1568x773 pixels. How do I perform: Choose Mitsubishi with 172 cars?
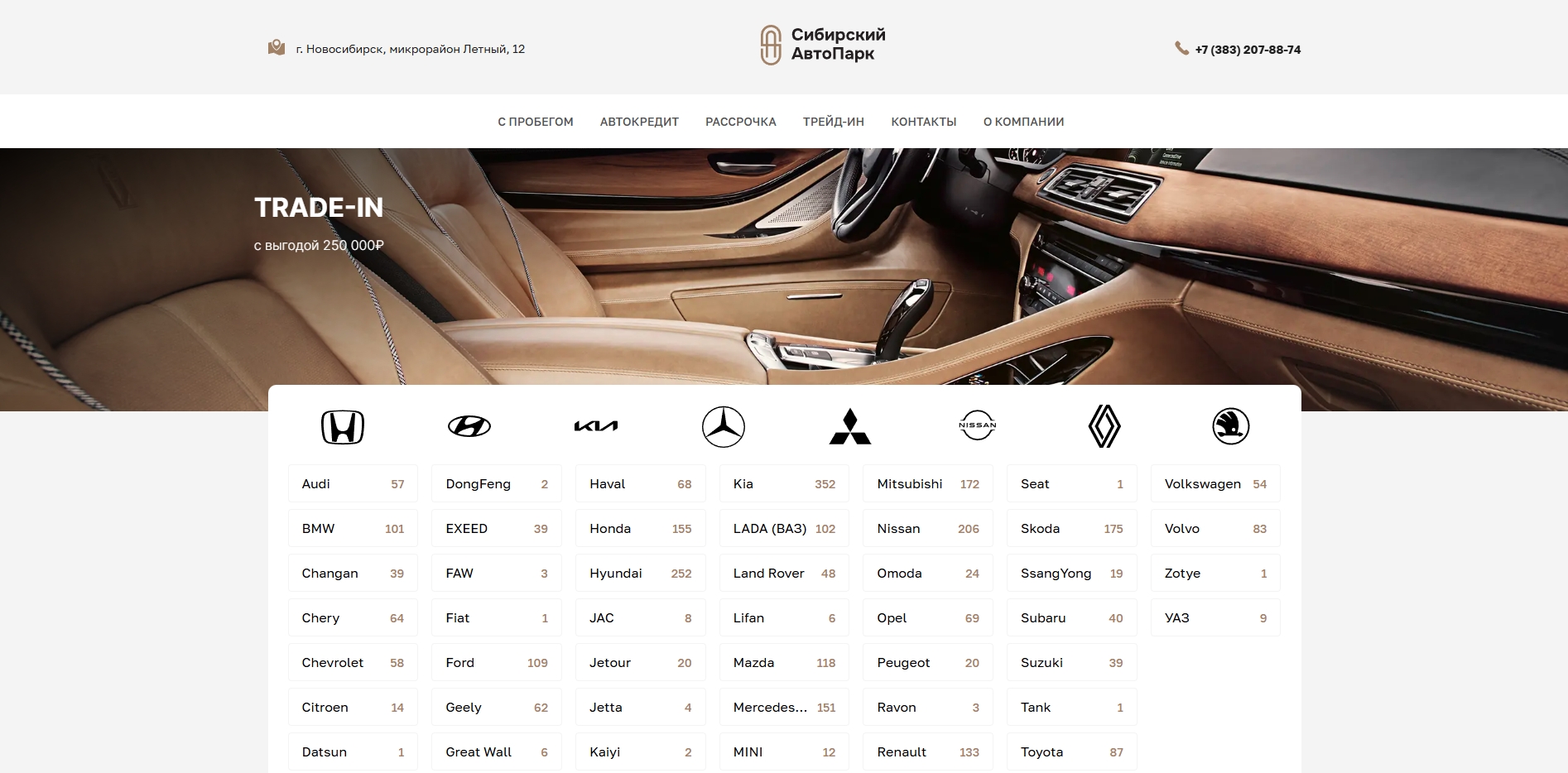tap(928, 483)
